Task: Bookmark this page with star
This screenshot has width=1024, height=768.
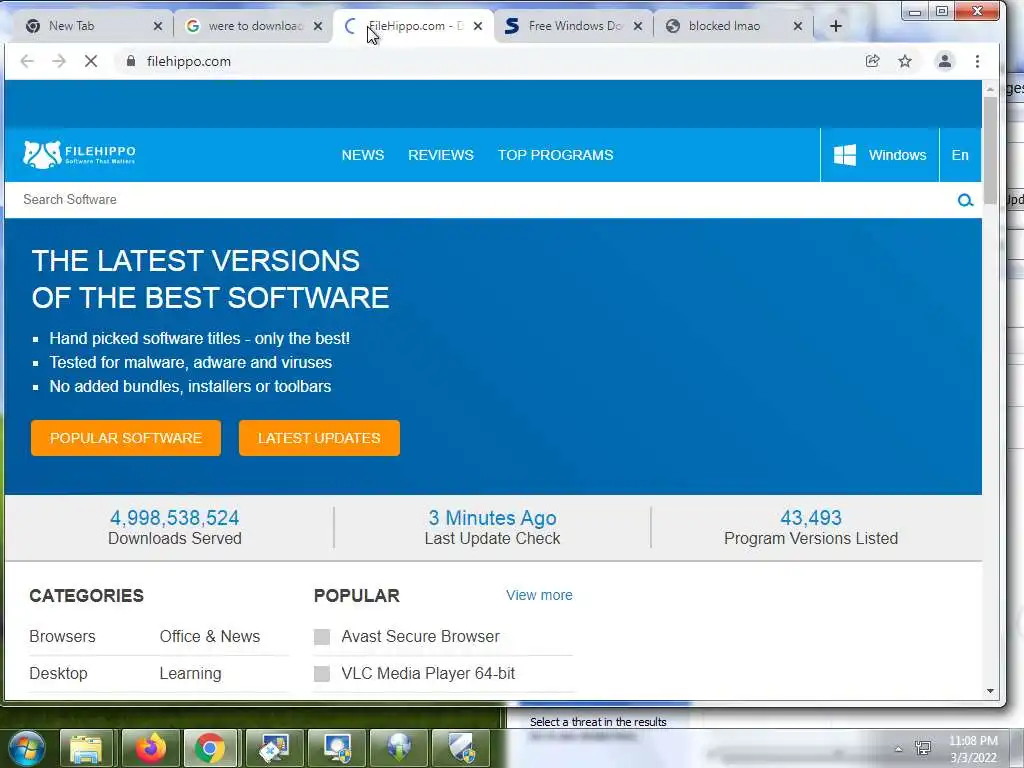Action: tap(904, 61)
